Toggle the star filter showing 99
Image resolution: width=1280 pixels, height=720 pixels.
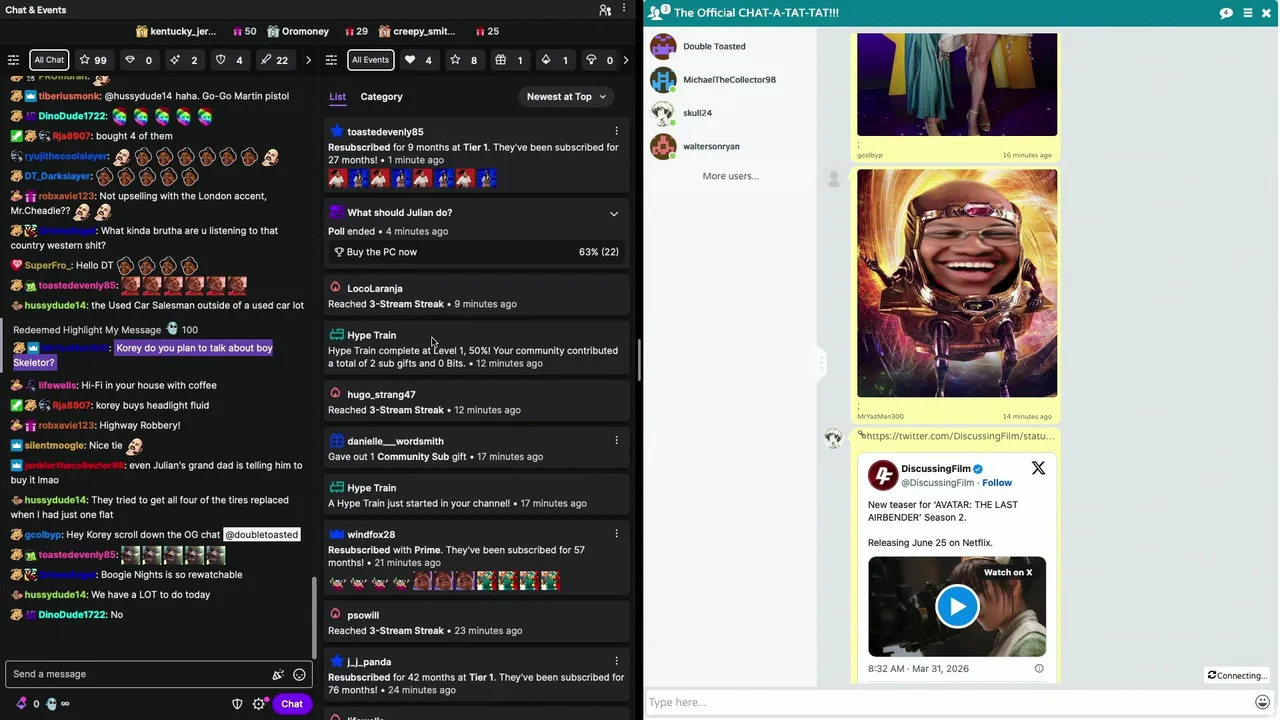click(93, 60)
